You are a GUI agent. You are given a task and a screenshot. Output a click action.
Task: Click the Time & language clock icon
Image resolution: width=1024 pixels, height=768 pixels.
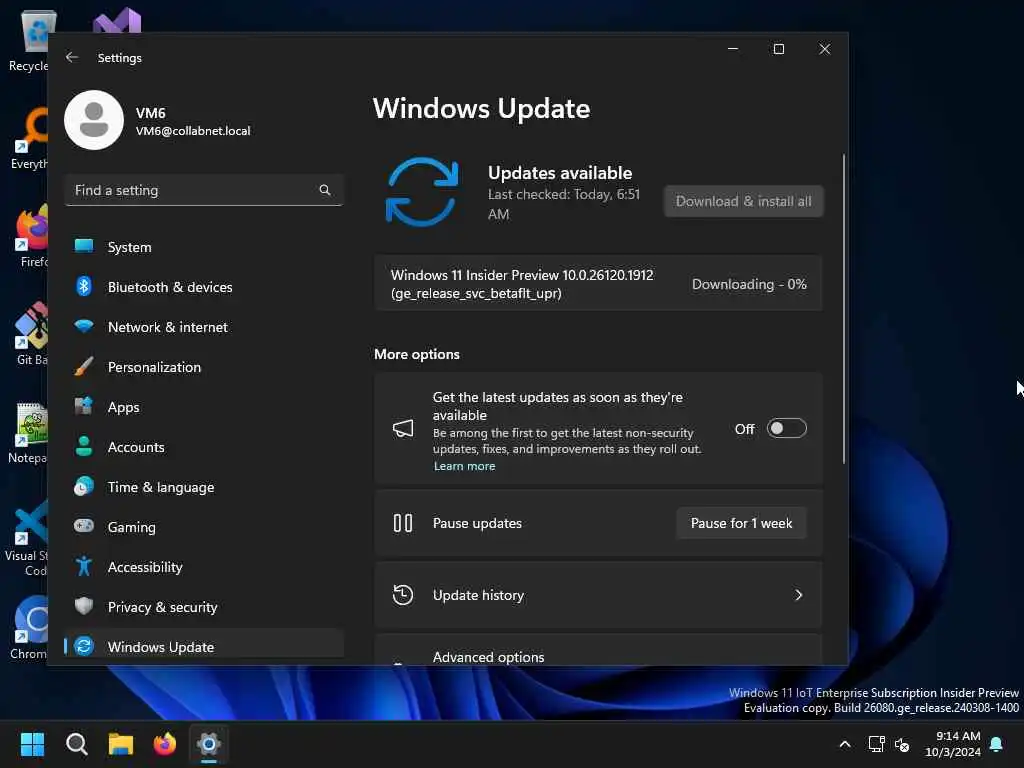(84, 487)
